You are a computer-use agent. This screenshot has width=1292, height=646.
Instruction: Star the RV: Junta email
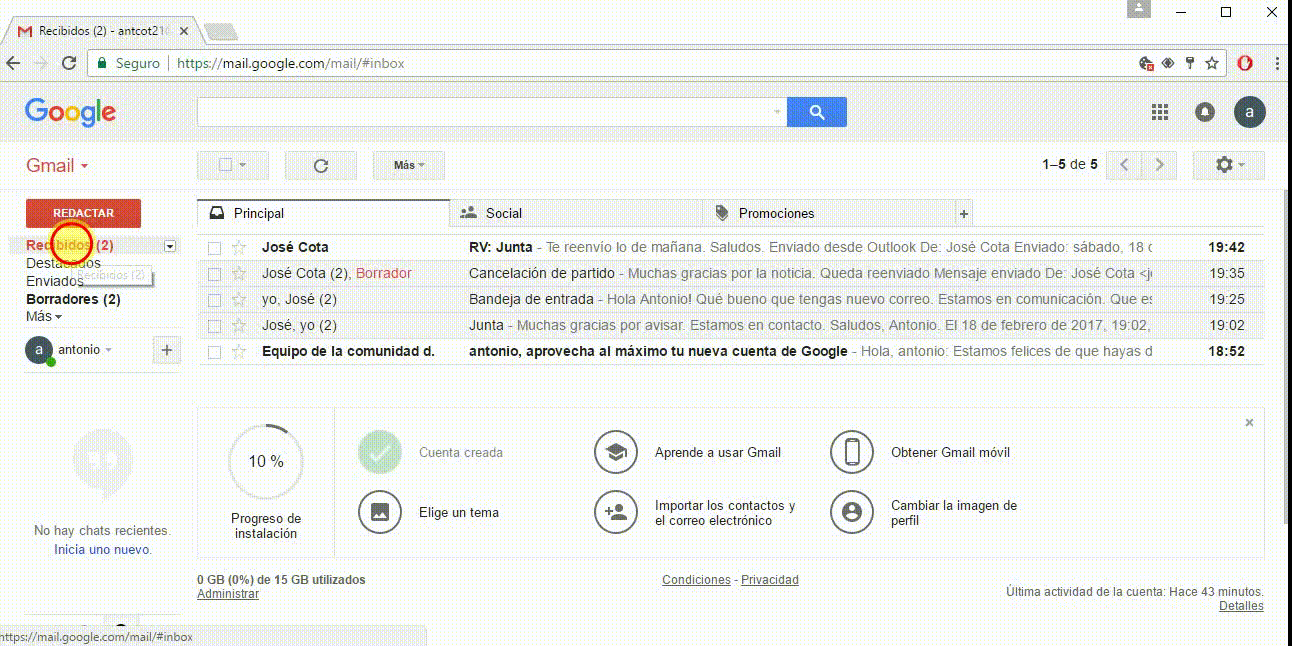click(x=239, y=247)
